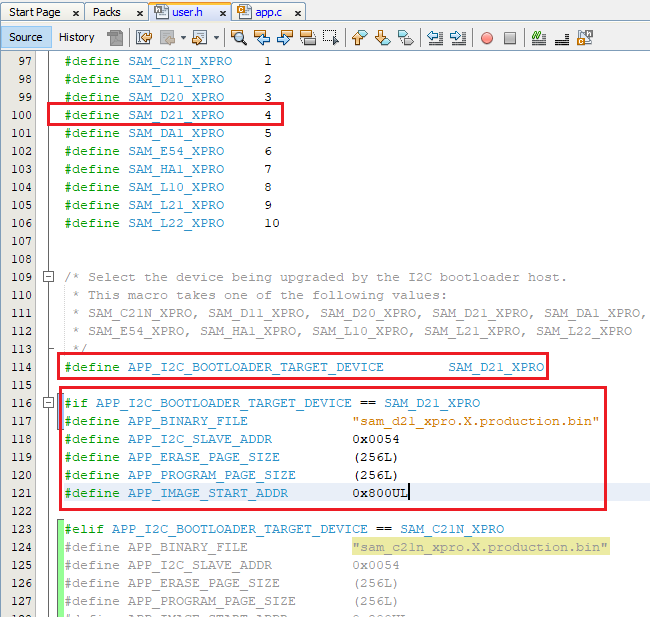Image resolution: width=650 pixels, height=617 pixels.
Task: Open the Forward history dropdown arrow
Action: [216, 38]
